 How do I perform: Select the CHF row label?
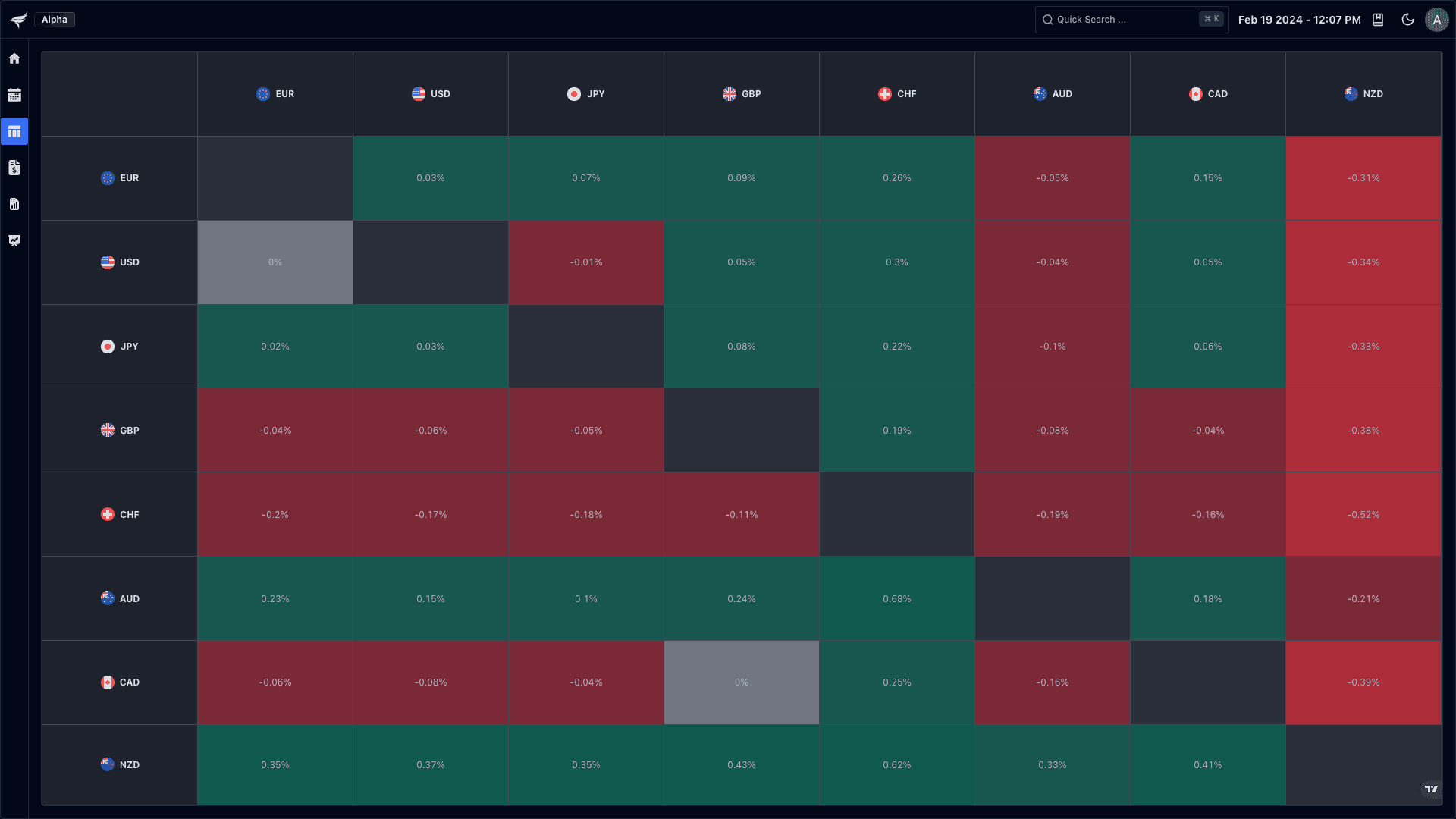120,514
